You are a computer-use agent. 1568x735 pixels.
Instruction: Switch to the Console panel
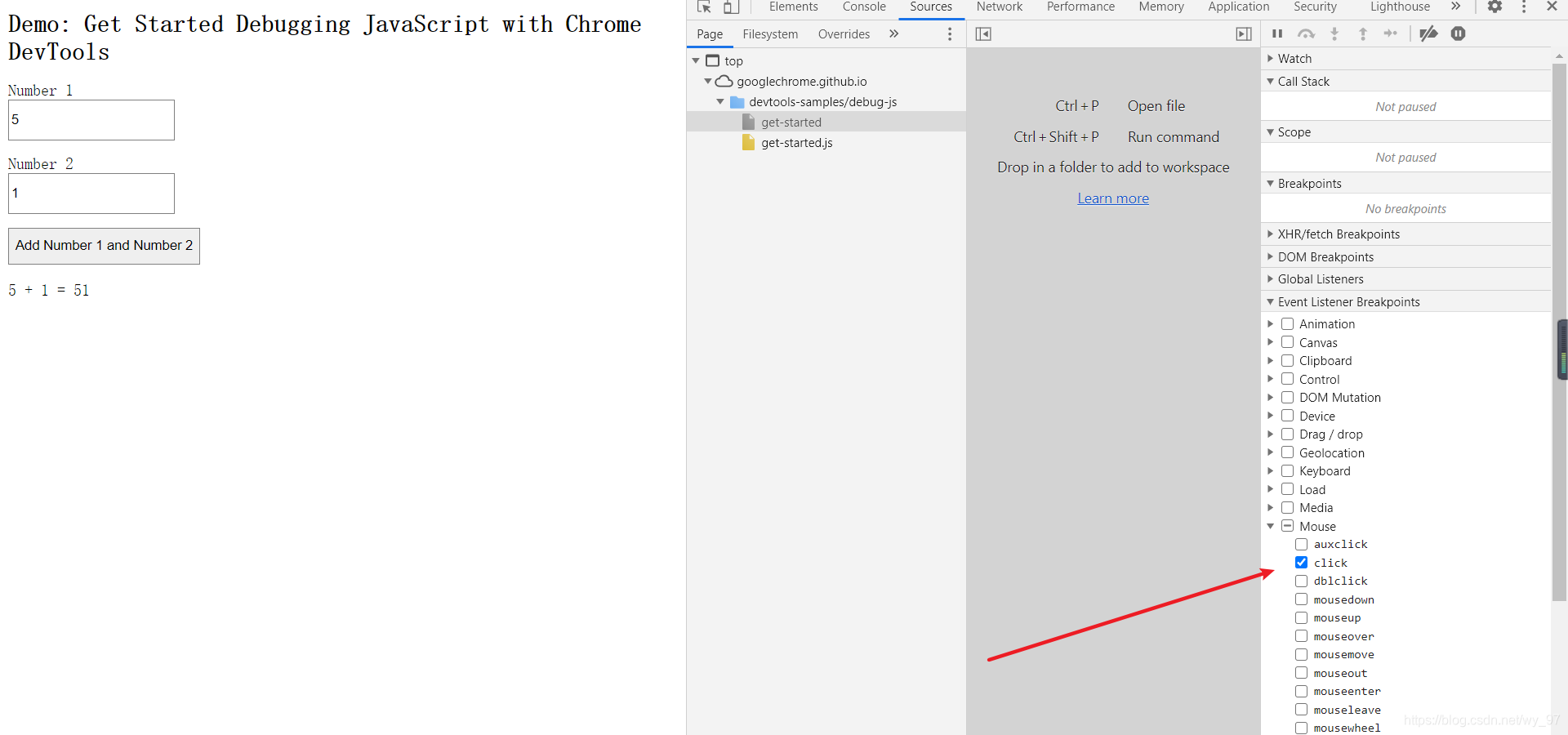pos(864,7)
